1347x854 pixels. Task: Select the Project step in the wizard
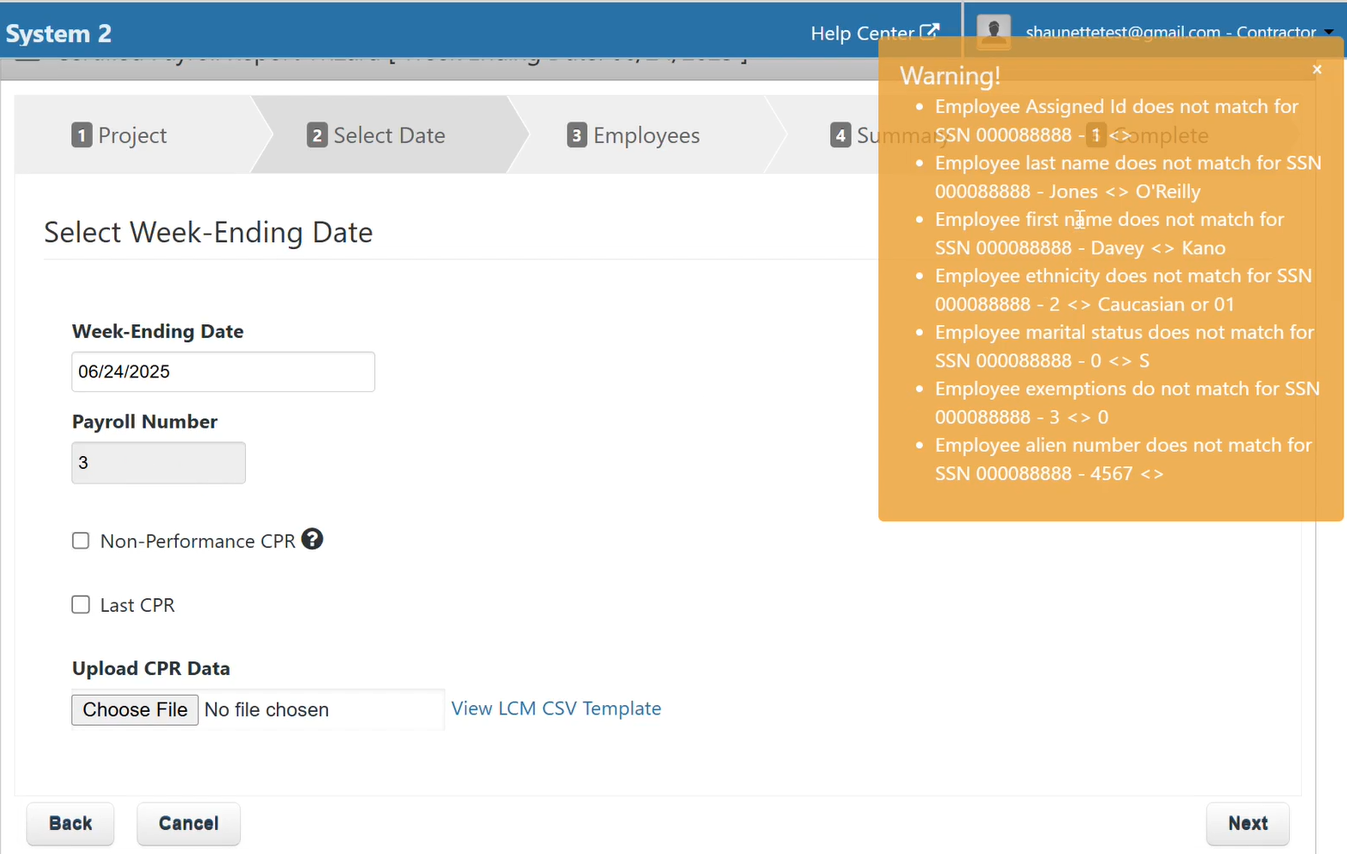[119, 135]
